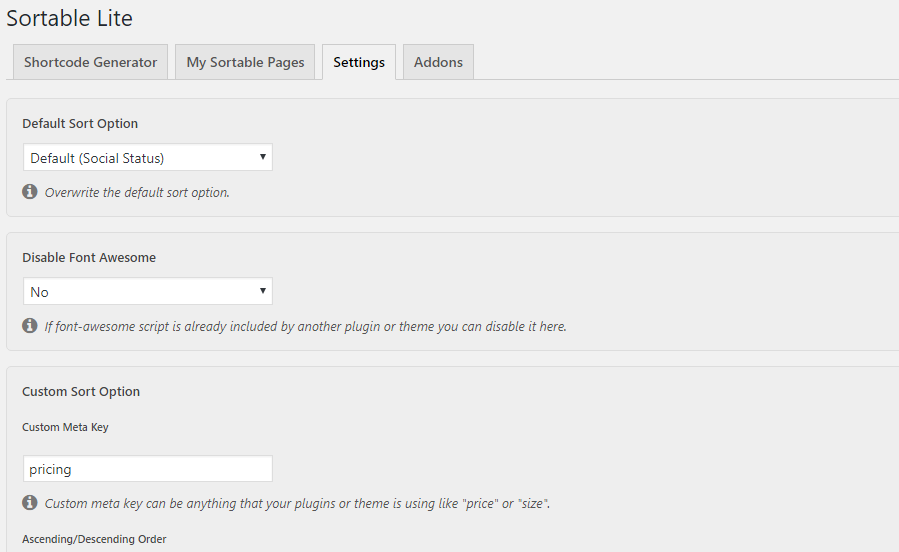Switch to the Shortcode Generator tab
Screen dimensions: 899x552
click(x=91, y=62)
